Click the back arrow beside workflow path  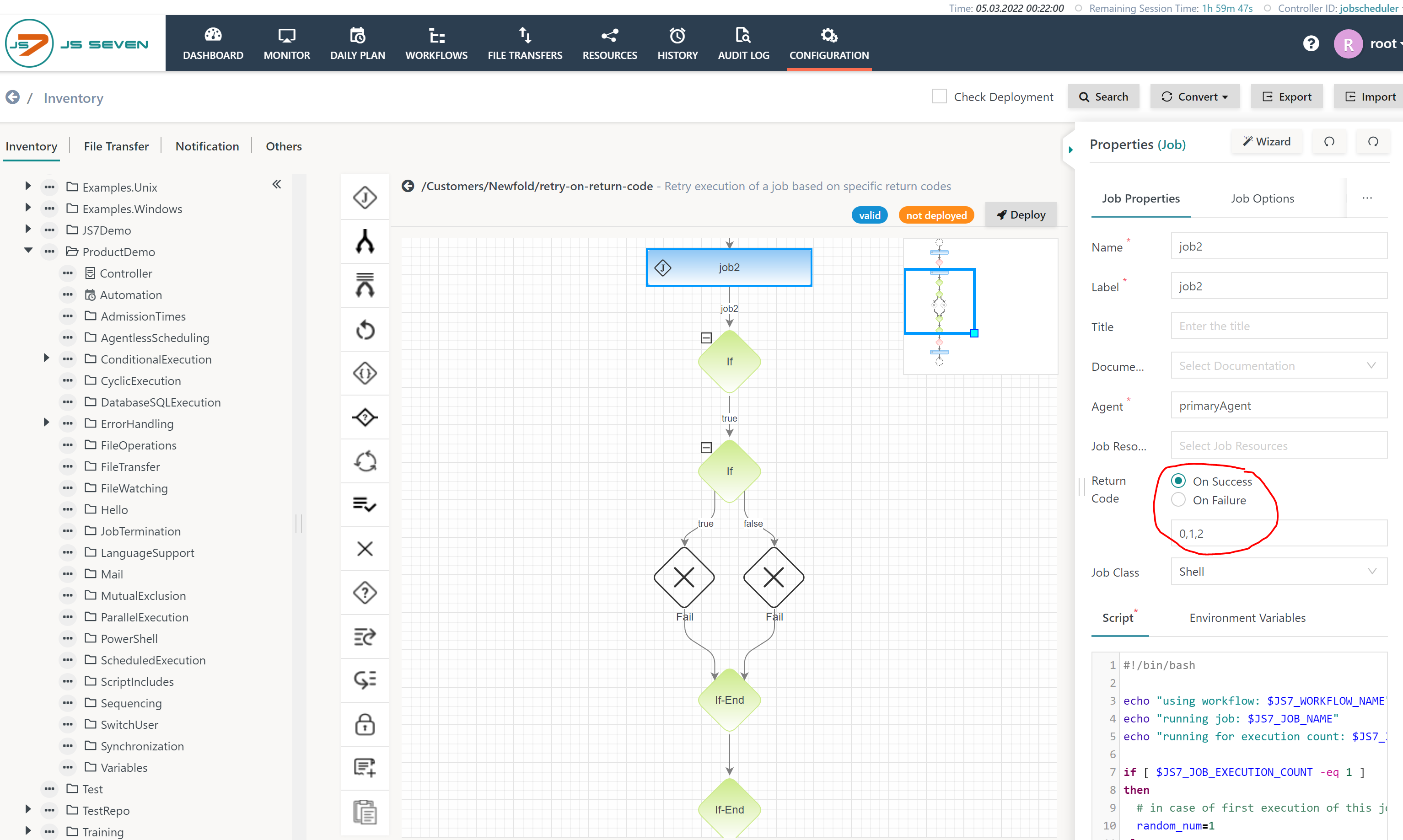tap(408, 186)
